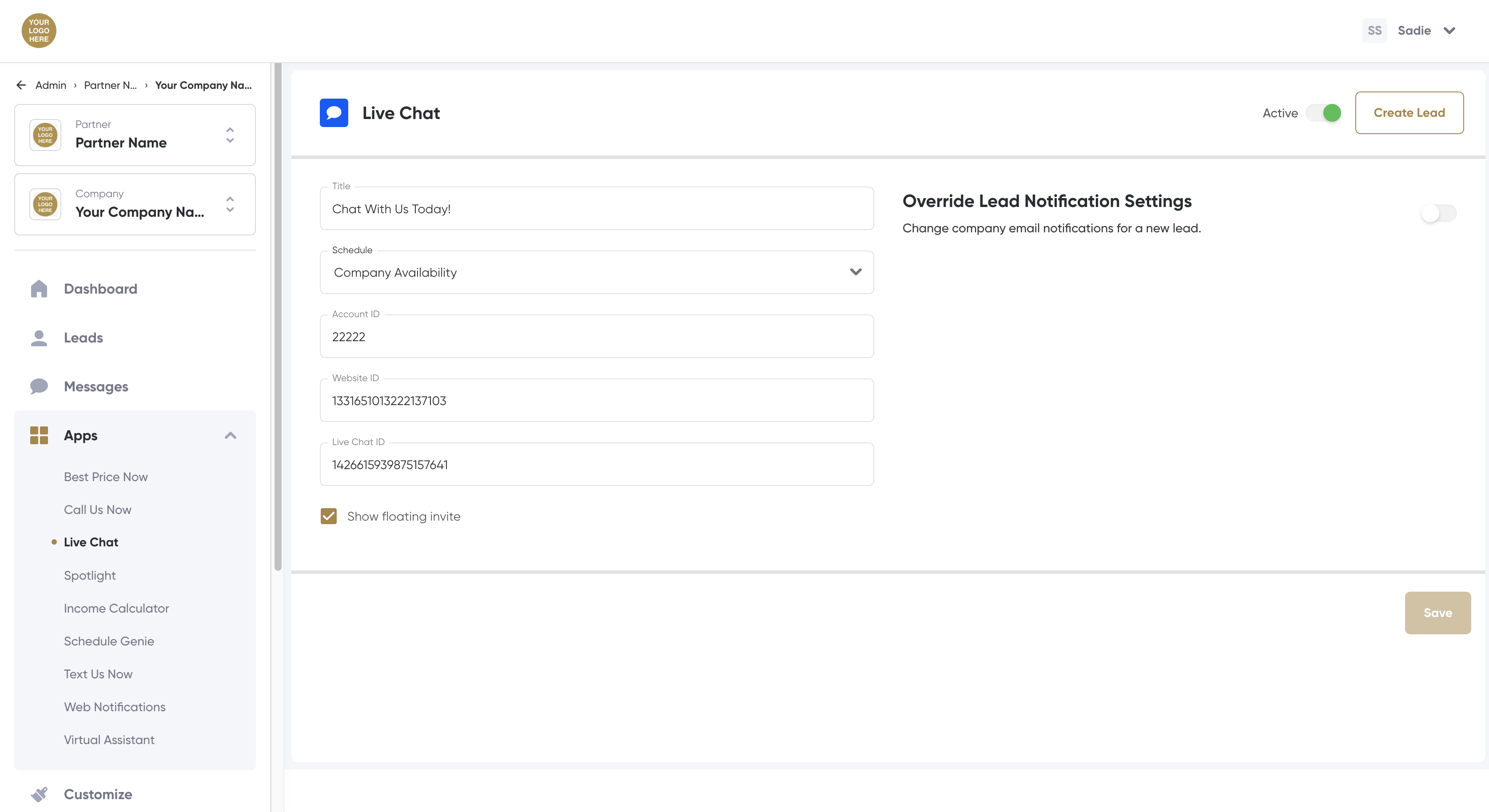Open the Schedule dropdown
This screenshot has width=1489, height=812.
pyautogui.click(x=596, y=272)
